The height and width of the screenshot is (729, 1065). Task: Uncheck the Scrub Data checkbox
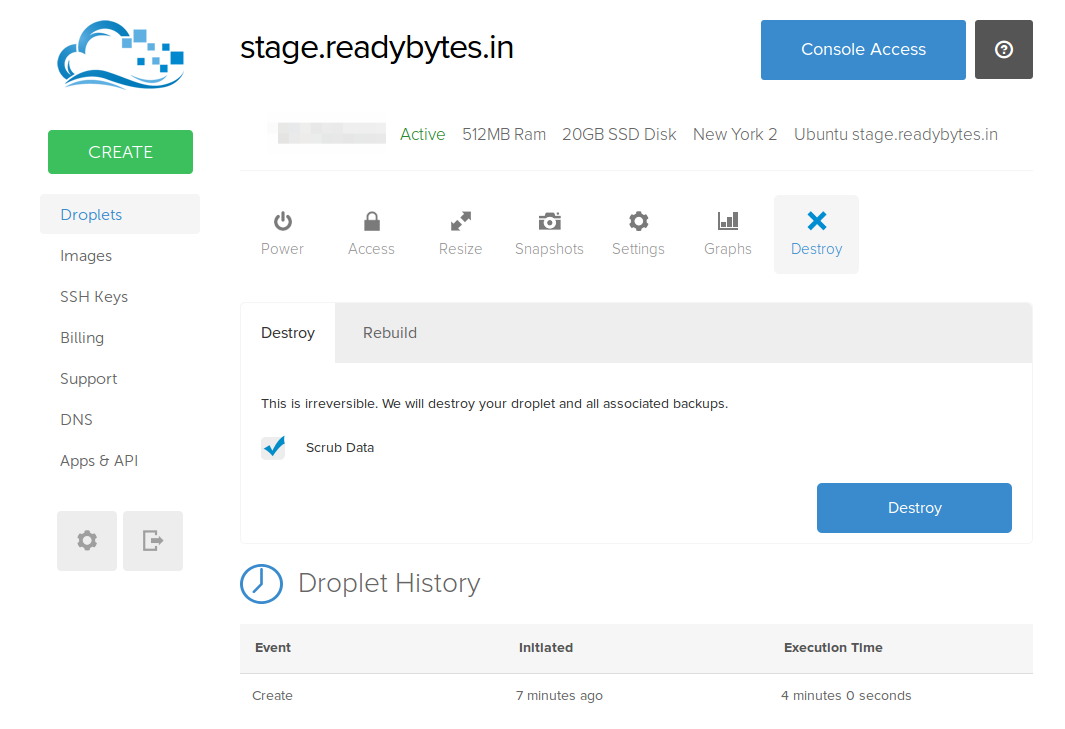click(x=273, y=447)
